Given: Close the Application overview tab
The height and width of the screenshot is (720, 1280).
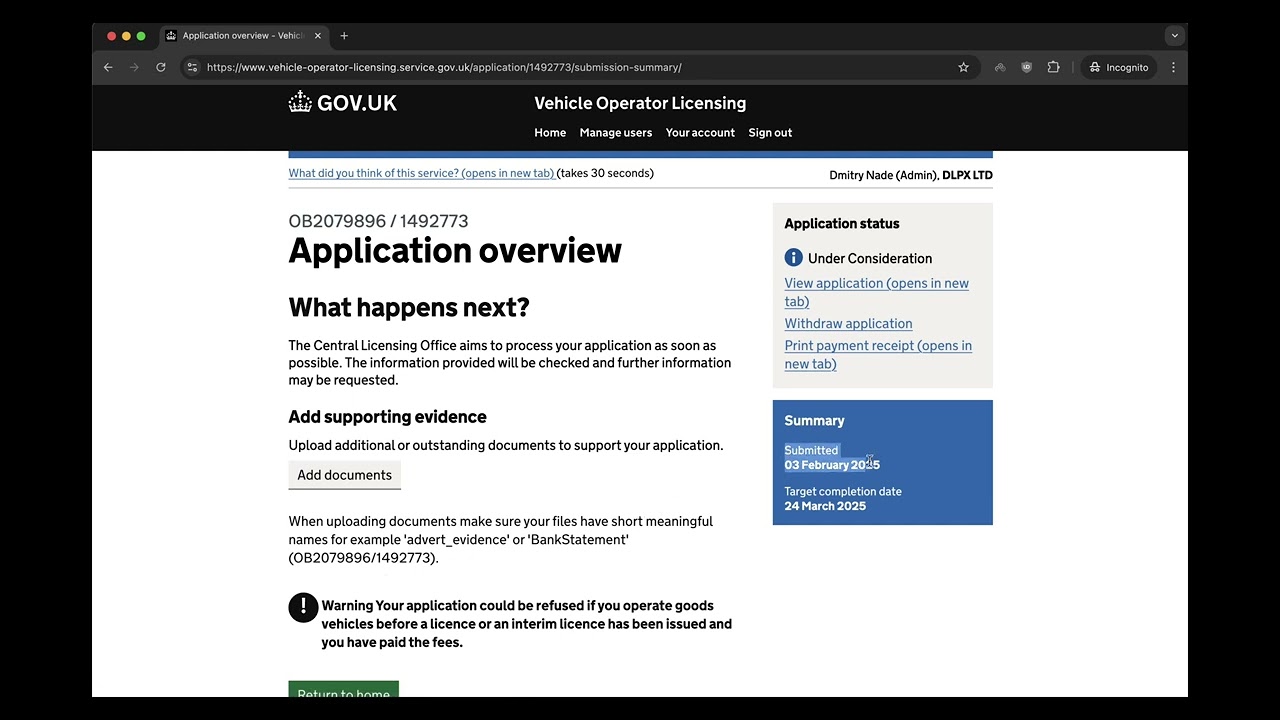Looking at the screenshot, I should pos(318,36).
